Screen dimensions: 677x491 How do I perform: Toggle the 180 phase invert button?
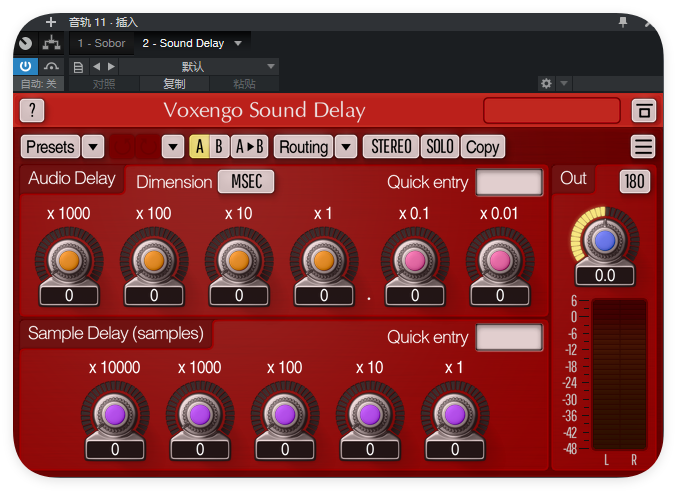tap(635, 181)
